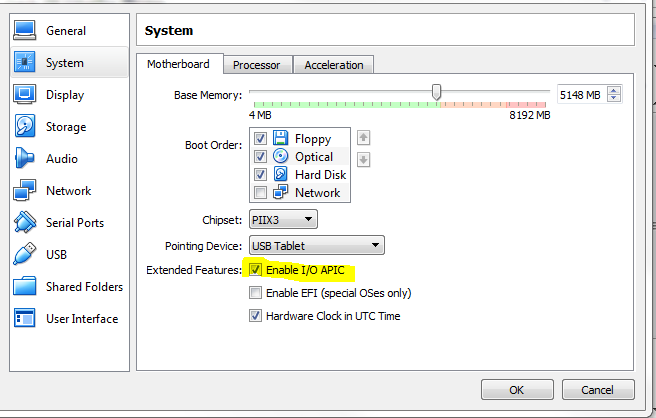
Task: Click the User Interface category label
Action: (x=82, y=319)
